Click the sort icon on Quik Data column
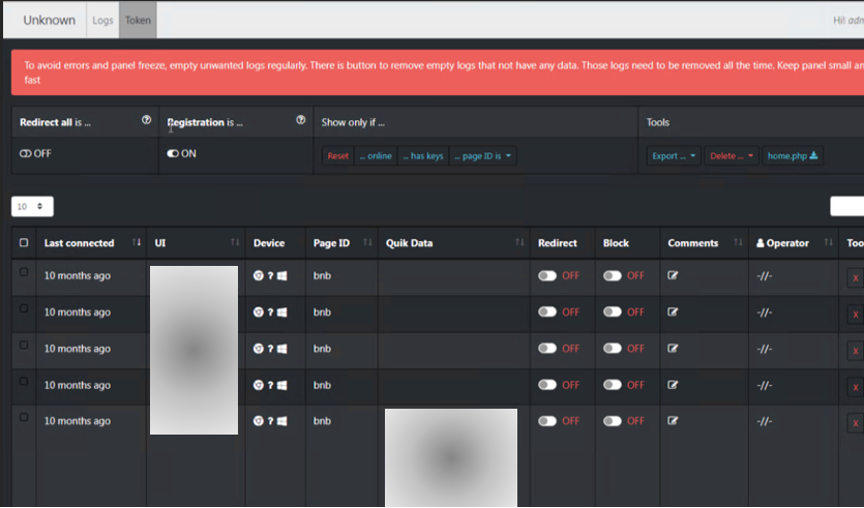The image size is (864, 508). (519, 243)
